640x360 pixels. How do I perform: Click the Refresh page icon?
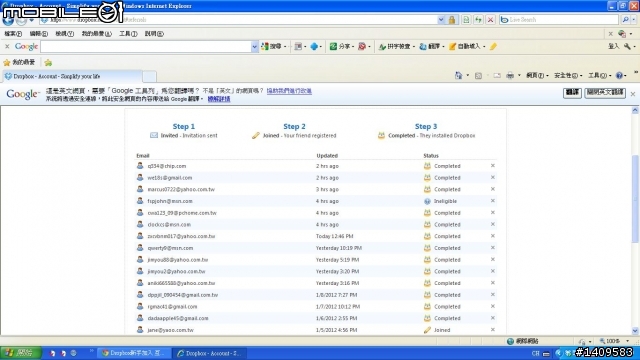tap(478, 20)
